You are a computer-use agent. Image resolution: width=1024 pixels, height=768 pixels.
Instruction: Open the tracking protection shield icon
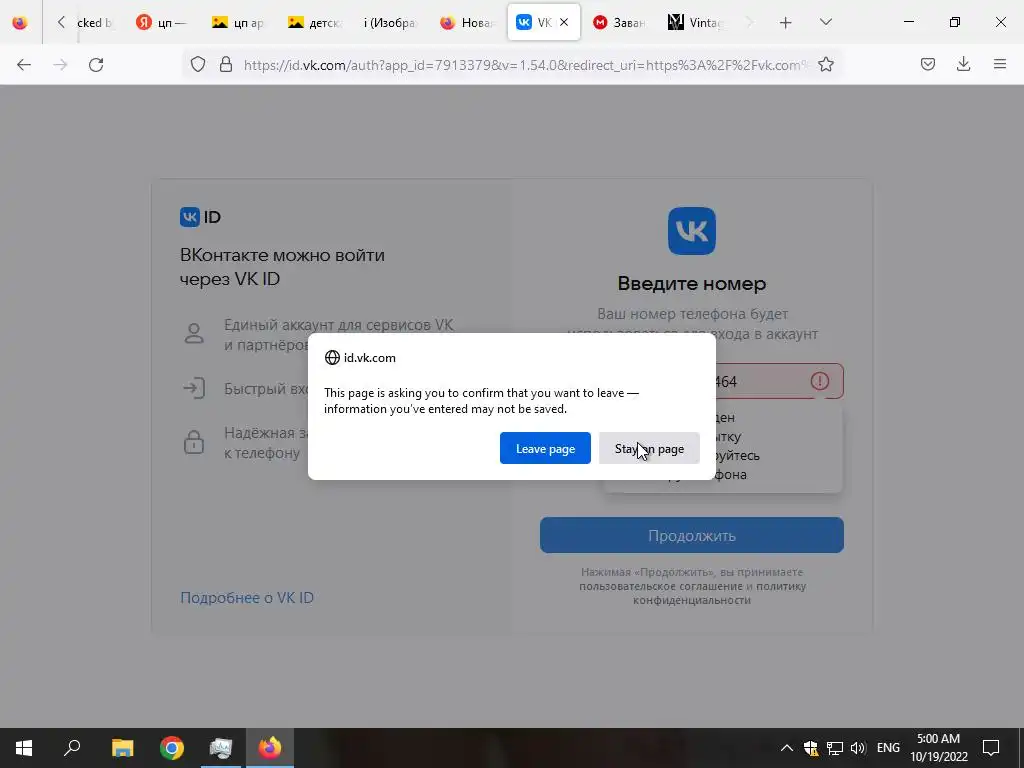click(x=198, y=64)
